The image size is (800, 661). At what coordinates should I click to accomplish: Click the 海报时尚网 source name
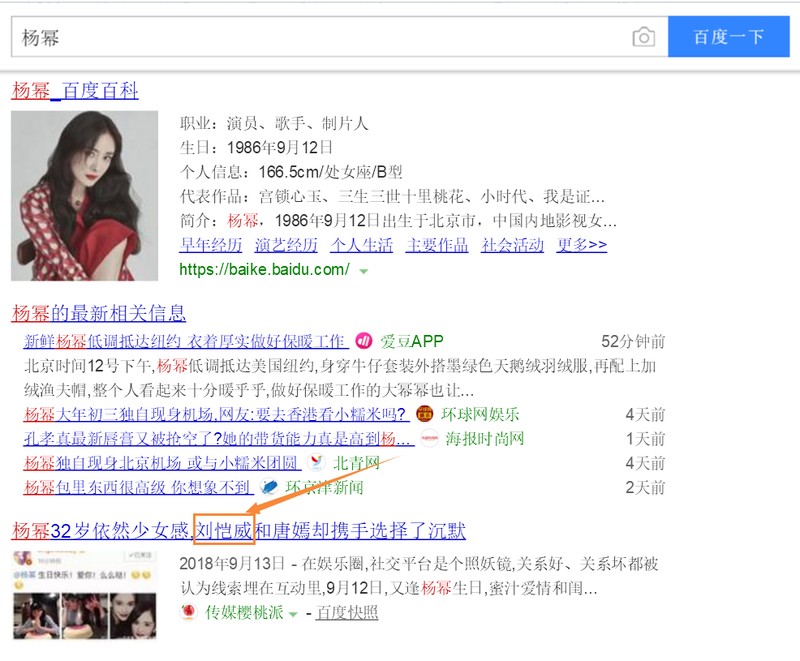pyautogui.click(x=485, y=439)
